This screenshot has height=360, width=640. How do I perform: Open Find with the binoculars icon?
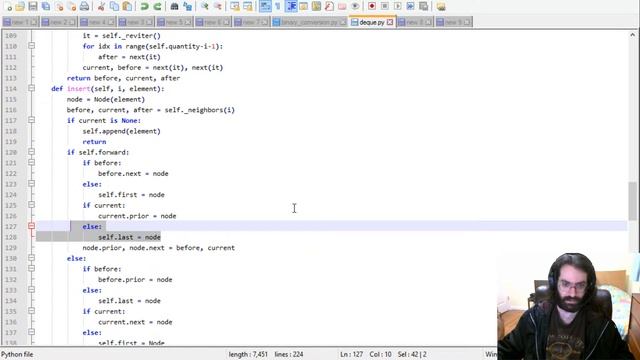click(x=174, y=6)
